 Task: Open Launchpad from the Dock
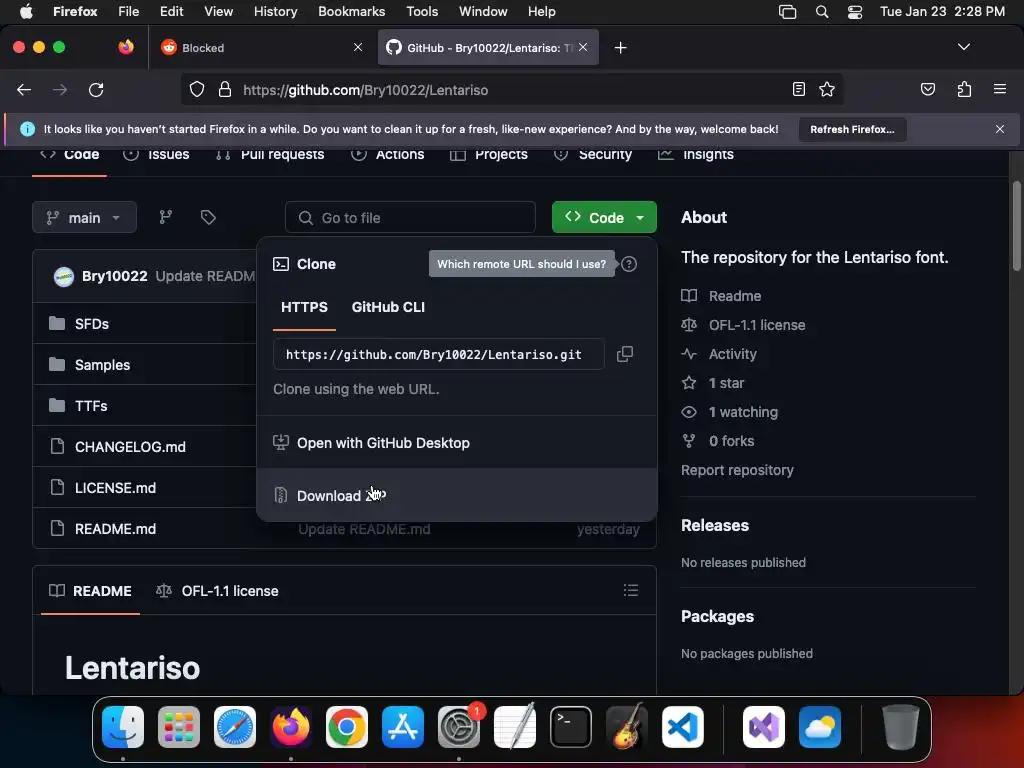click(x=179, y=727)
